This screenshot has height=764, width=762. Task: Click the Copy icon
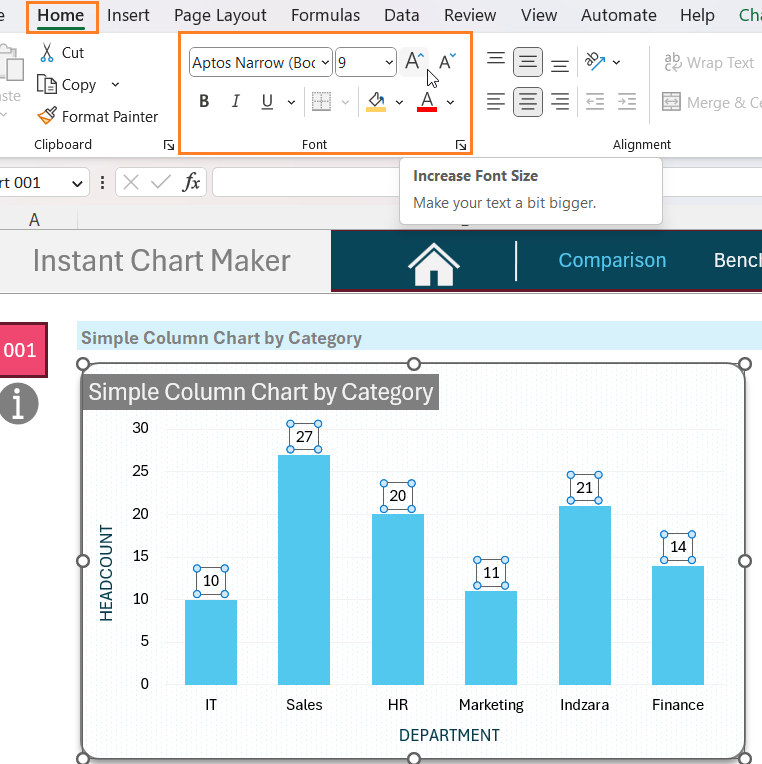[47, 84]
